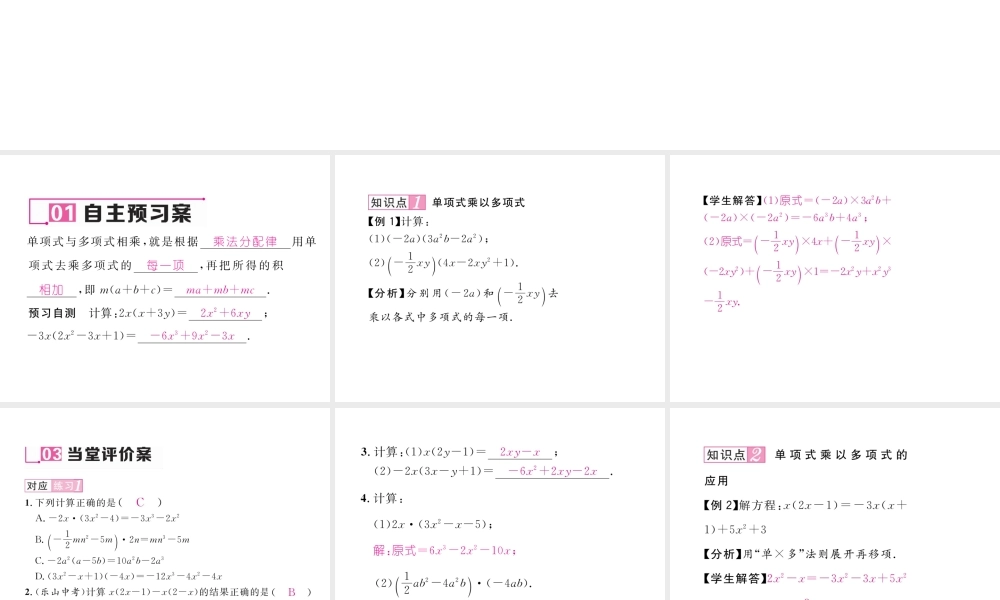Click the 01 自主预习案 heading
This screenshot has width=1000, height=600.
tap(117, 212)
